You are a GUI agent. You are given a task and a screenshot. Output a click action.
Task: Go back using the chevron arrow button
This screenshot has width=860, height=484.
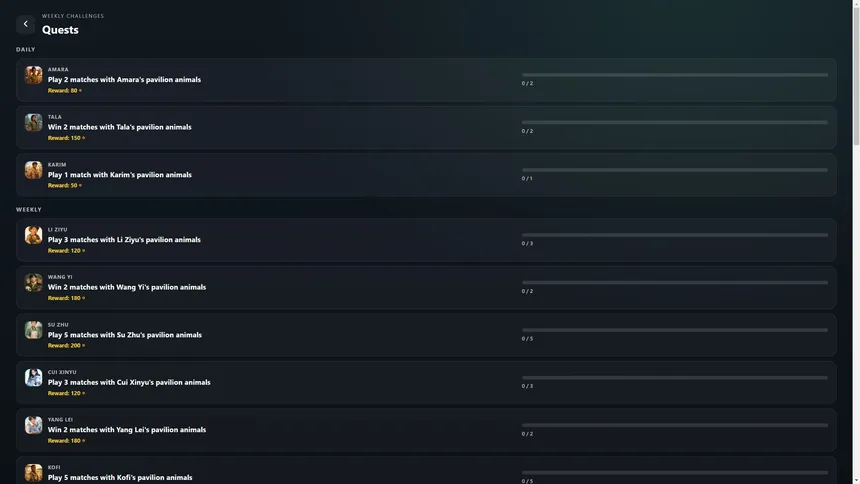(x=25, y=24)
